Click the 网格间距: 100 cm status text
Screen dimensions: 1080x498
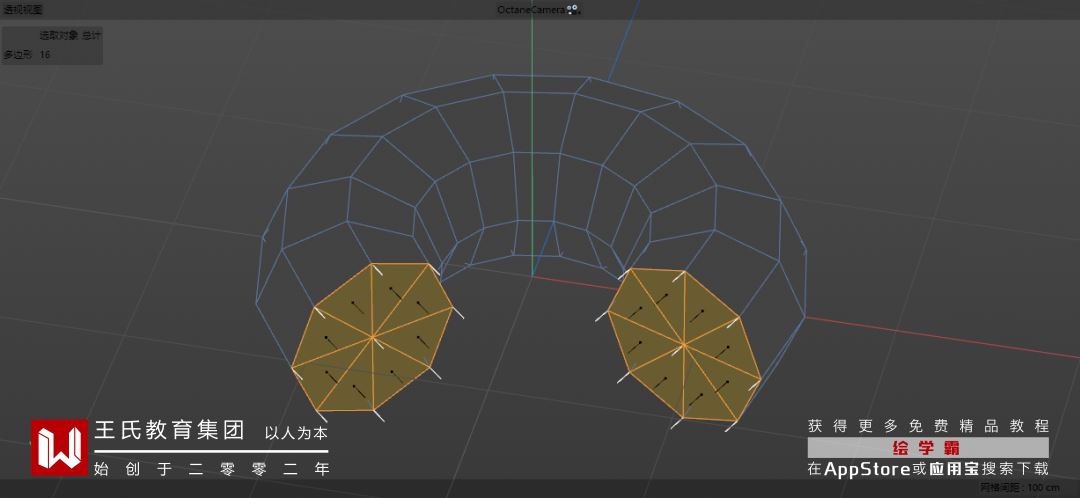tap(1019, 488)
